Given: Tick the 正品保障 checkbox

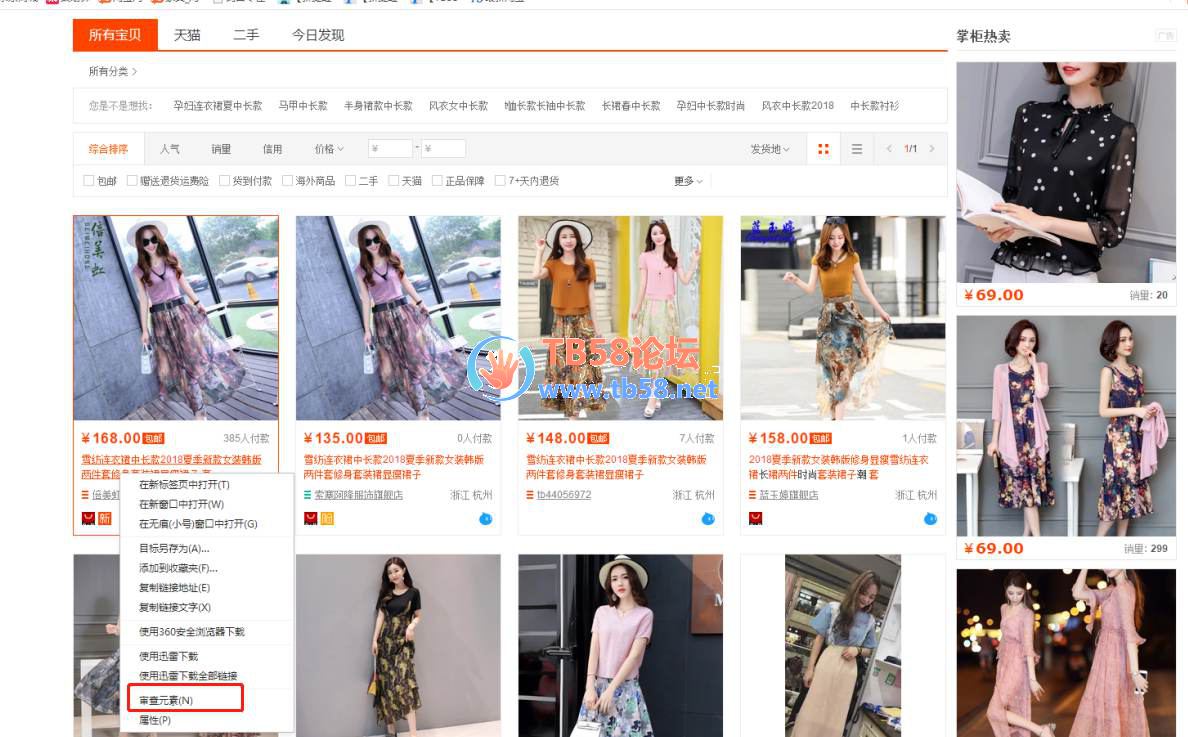Looking at the screenshot, I should (437, 181).
